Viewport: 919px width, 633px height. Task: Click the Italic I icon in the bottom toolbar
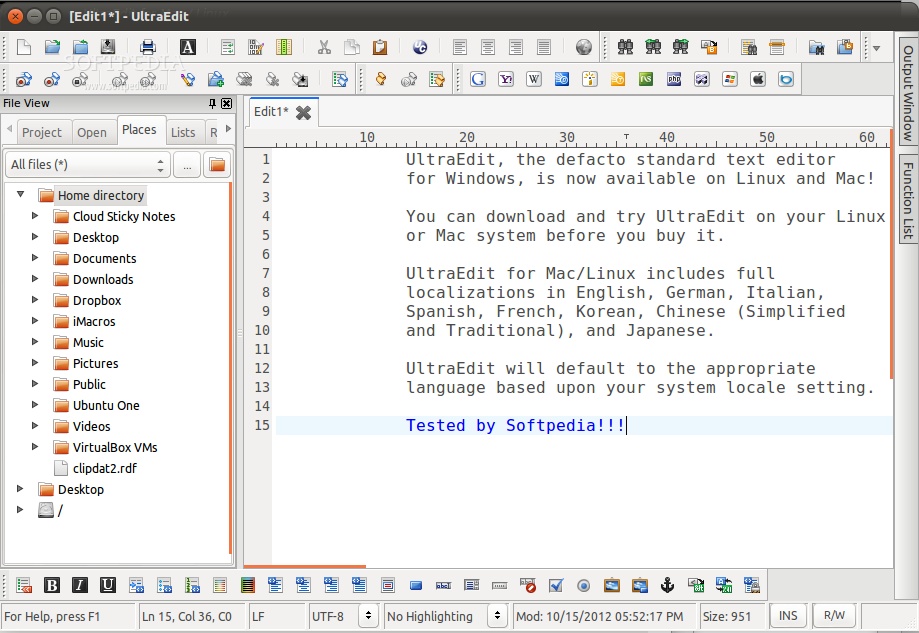[x=80, y=585]
